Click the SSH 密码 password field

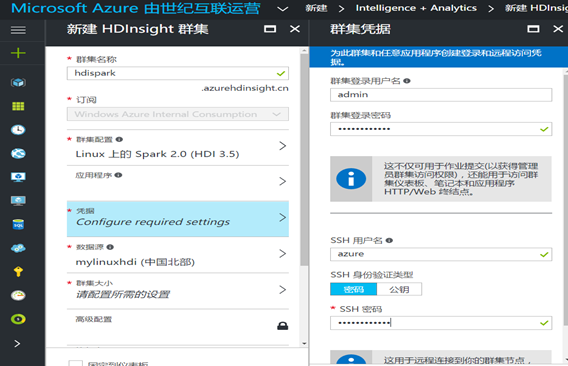[441, 323]
